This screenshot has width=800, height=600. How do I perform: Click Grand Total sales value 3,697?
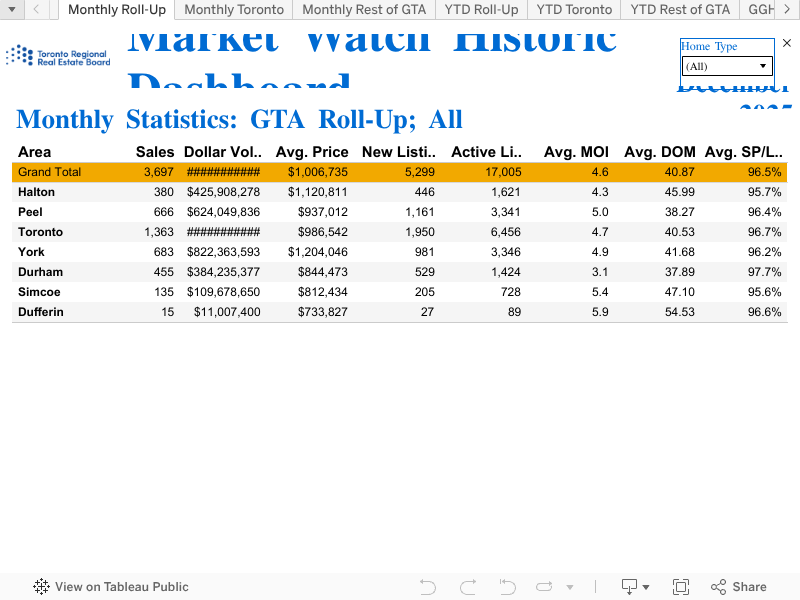click(159, 172)
